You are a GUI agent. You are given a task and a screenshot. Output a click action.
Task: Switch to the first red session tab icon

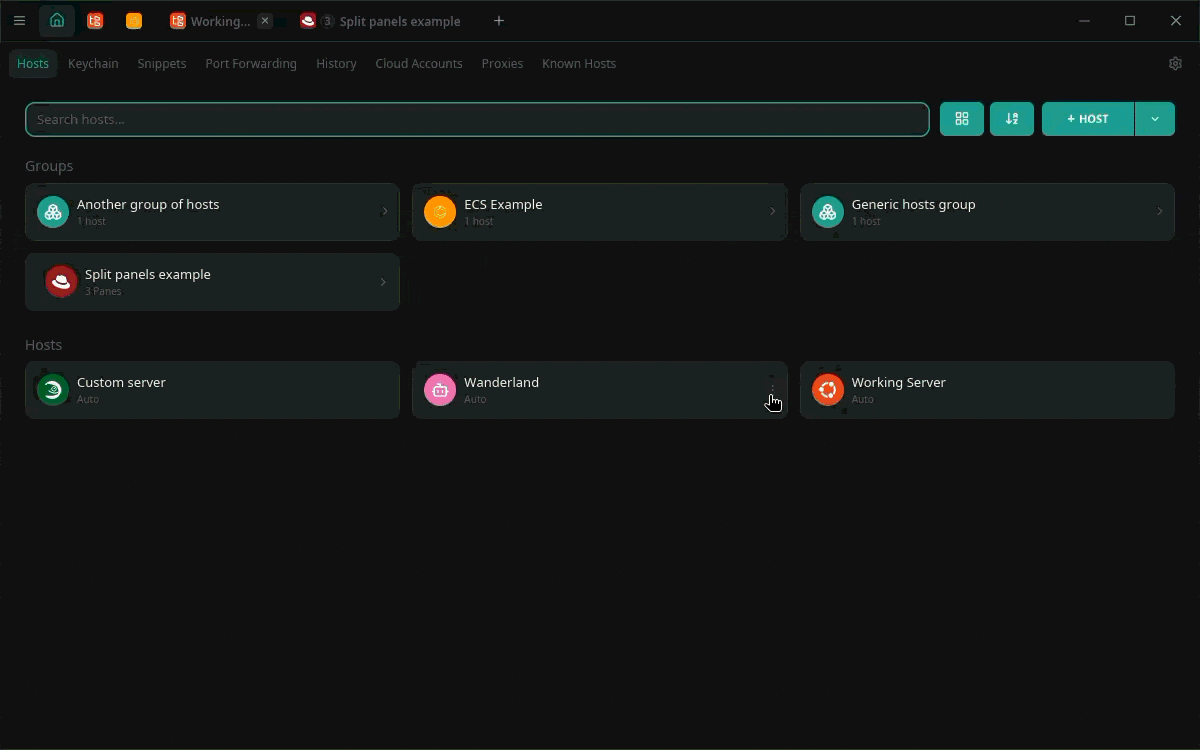(95, 20)
